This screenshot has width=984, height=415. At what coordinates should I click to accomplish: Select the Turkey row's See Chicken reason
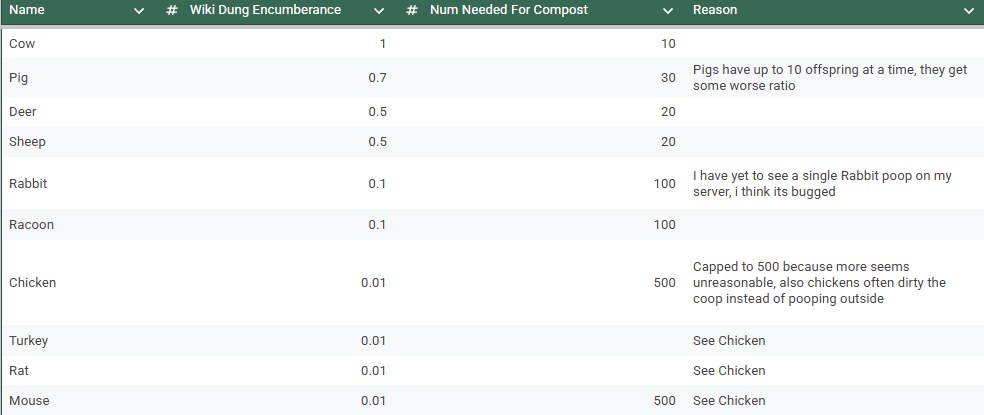pos(729,341)
